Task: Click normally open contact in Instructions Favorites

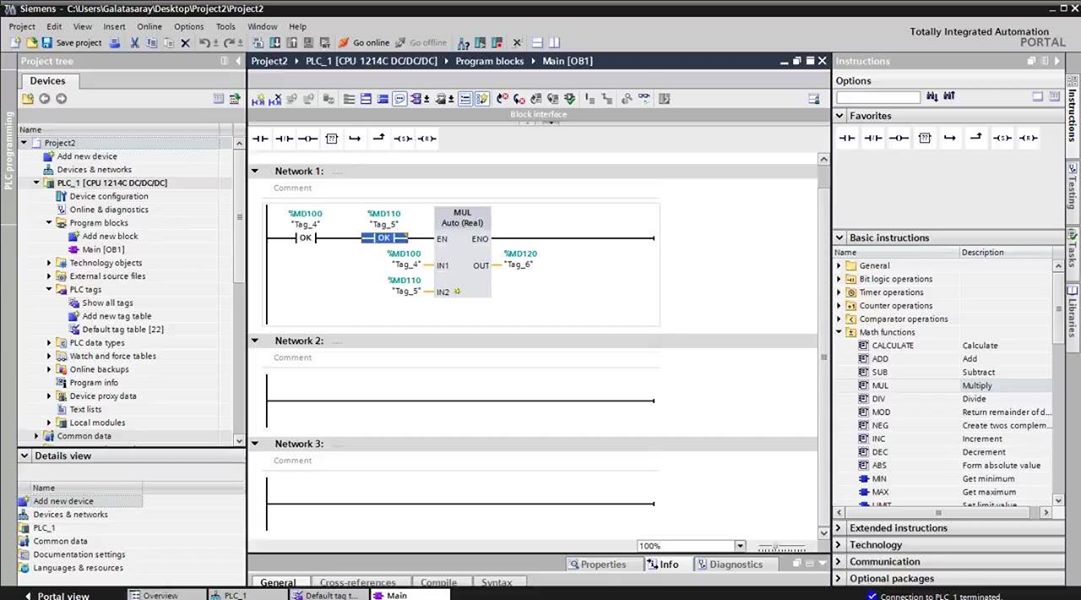Action: coord(847,138)
